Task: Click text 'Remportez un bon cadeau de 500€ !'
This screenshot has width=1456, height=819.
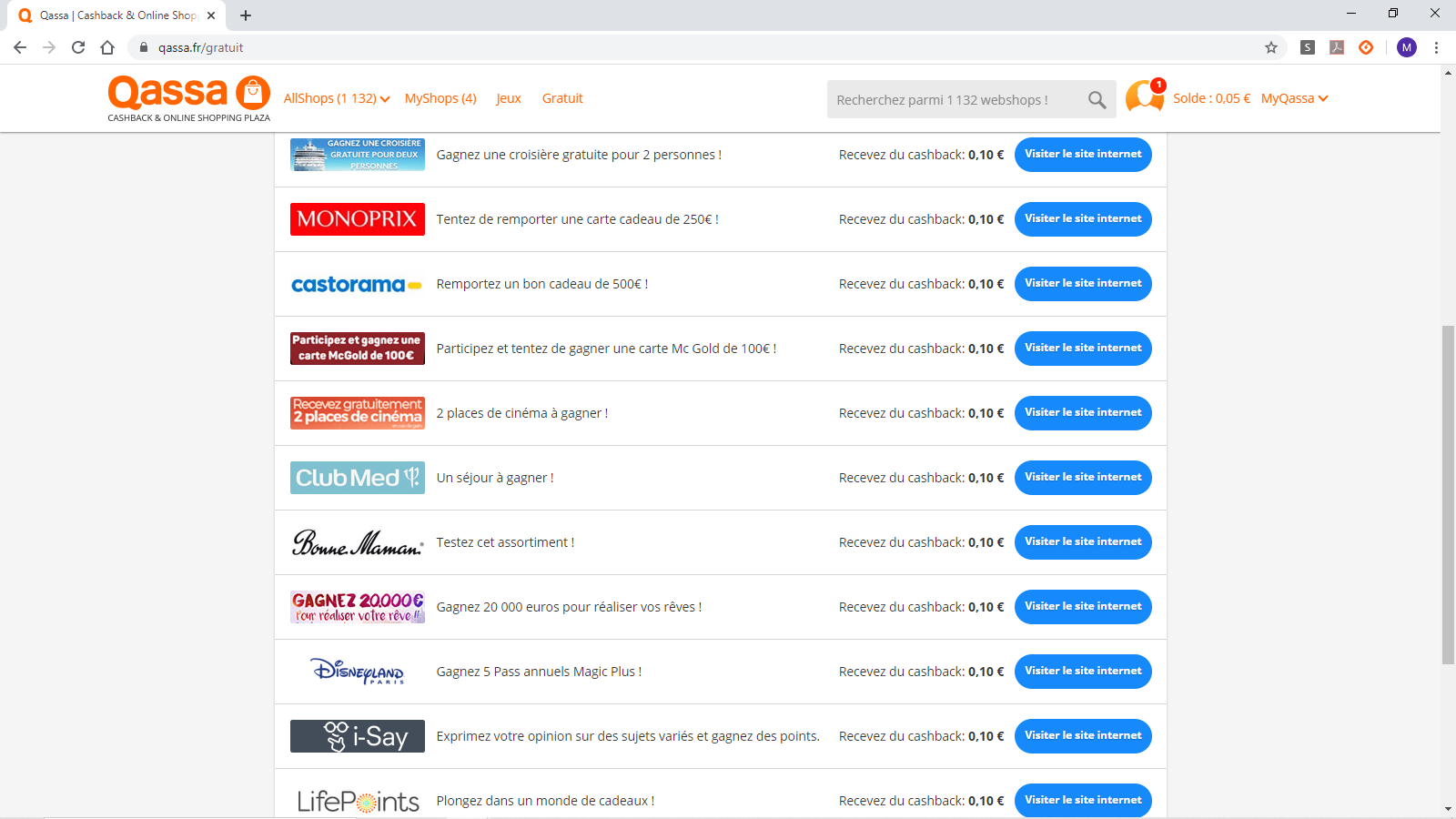Action: [x=542, y=284]
